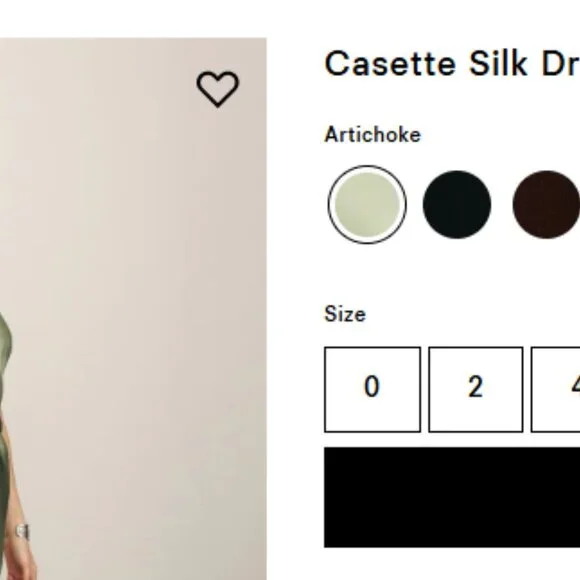Screen dimensions: 580x580
Task: Click the Artichoke color name label
Action: pos(372,135)
